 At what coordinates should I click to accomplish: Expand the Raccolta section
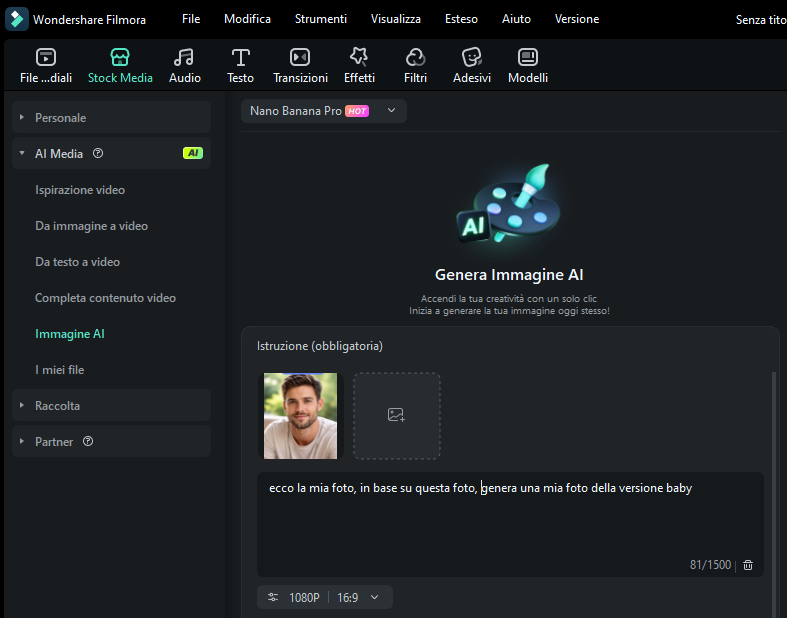click(x=22, y=406)
